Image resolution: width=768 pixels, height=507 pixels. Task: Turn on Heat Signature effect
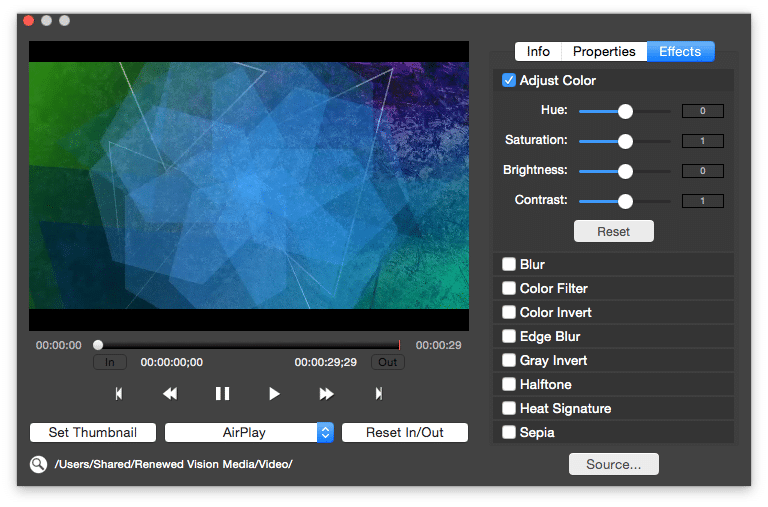click(509, 408)
